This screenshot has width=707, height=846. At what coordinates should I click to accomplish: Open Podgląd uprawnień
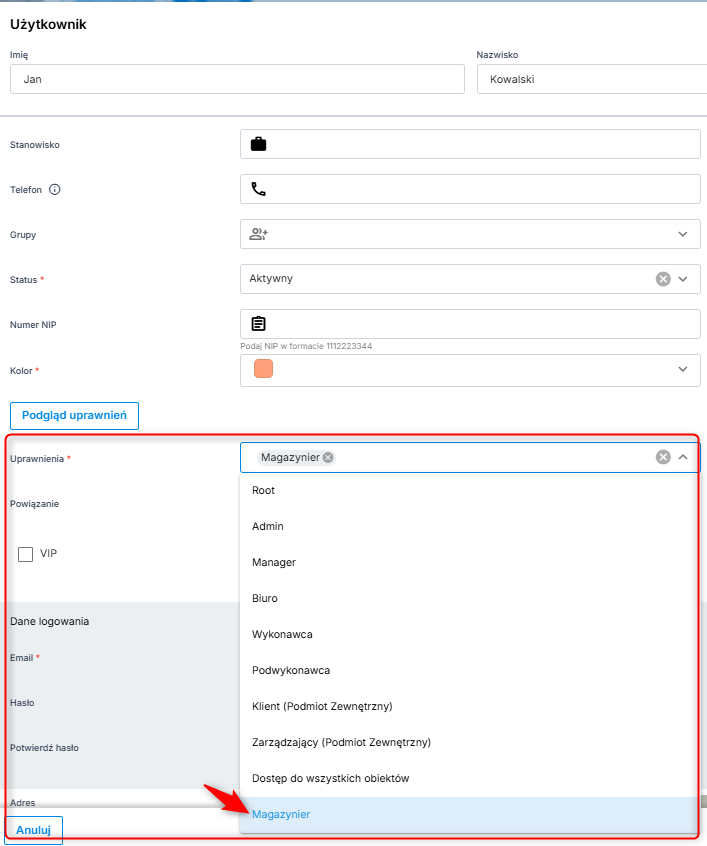click(74, 415)
